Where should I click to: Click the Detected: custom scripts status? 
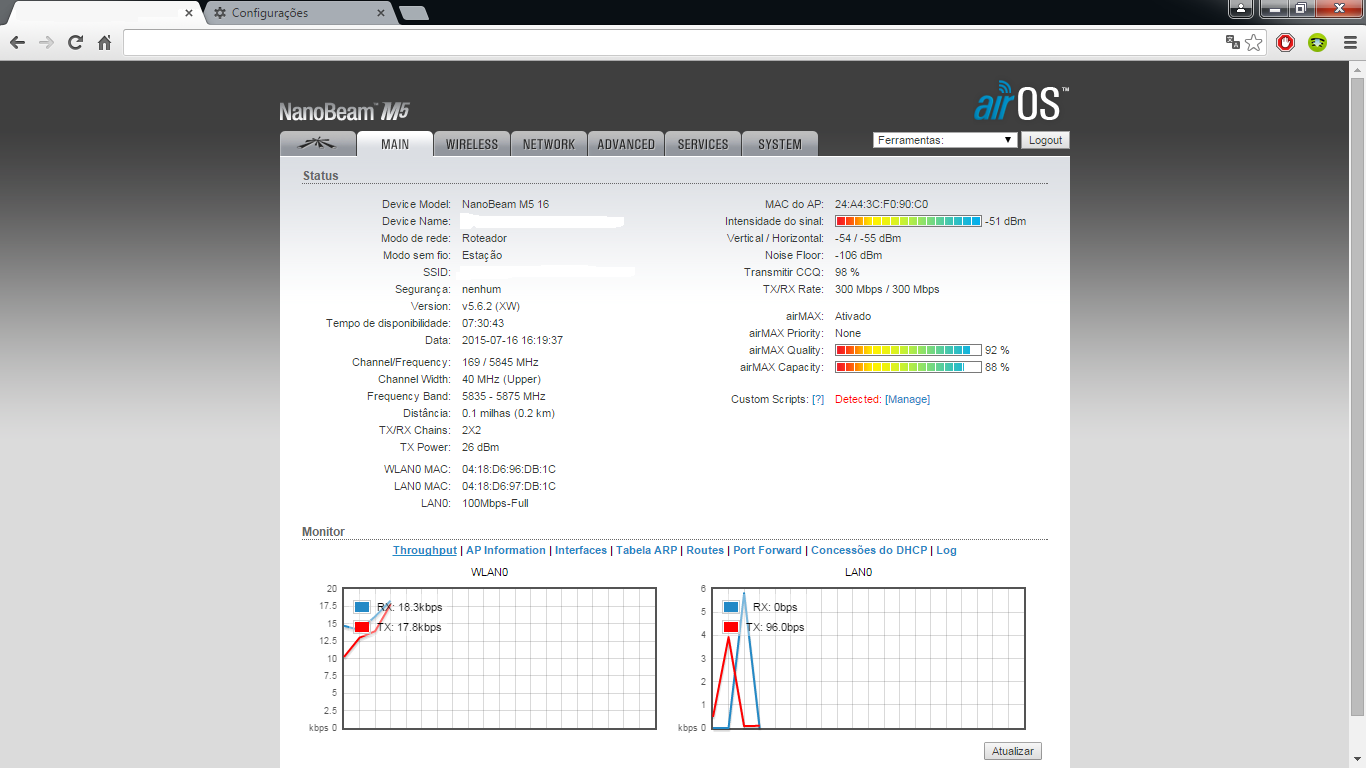pos(858,399)
